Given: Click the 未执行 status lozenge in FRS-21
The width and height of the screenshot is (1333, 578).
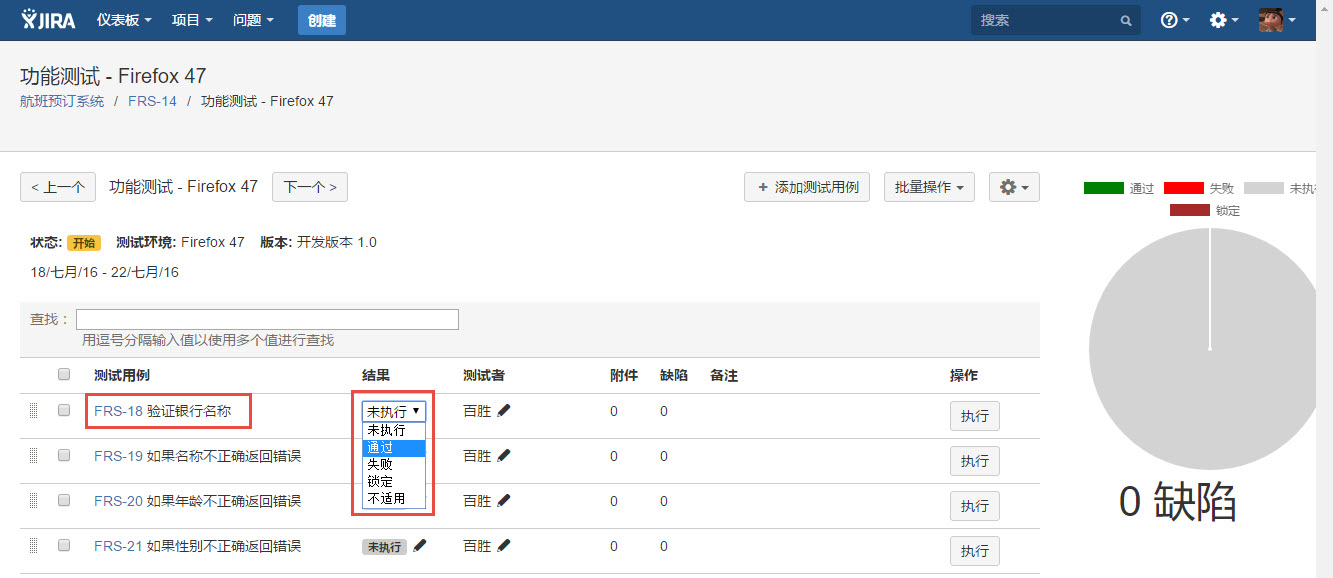Looking at the screenshot, I should point(385,547).
